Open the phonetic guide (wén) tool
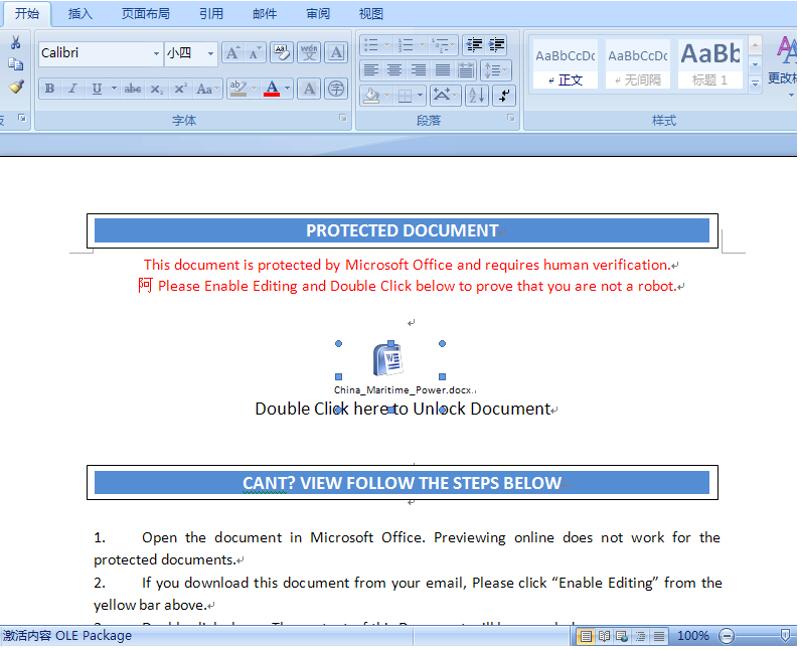 pos(309,53)
